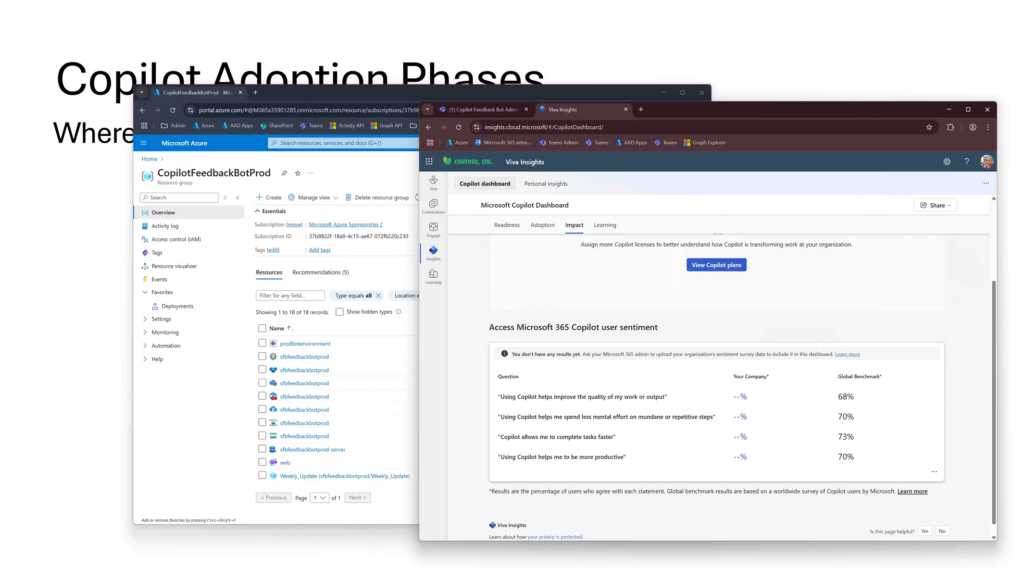Open the prodbotenvironment resource link
Image resolution: width=1024 pixels, height=568 pixels.
(x=305, y=343)
